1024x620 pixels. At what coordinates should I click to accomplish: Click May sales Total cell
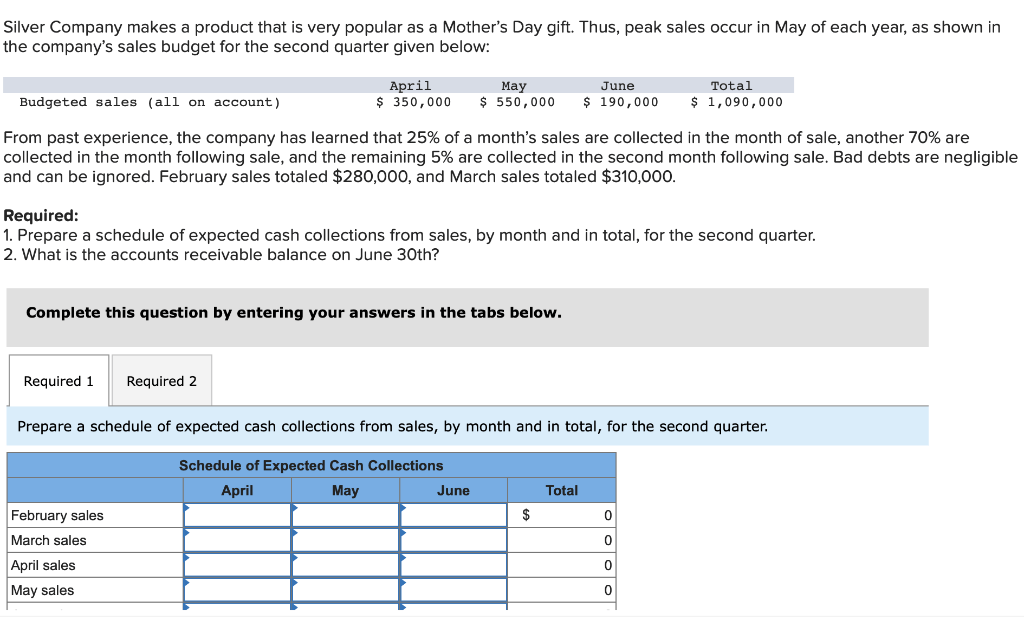click(x=562, y=590)
